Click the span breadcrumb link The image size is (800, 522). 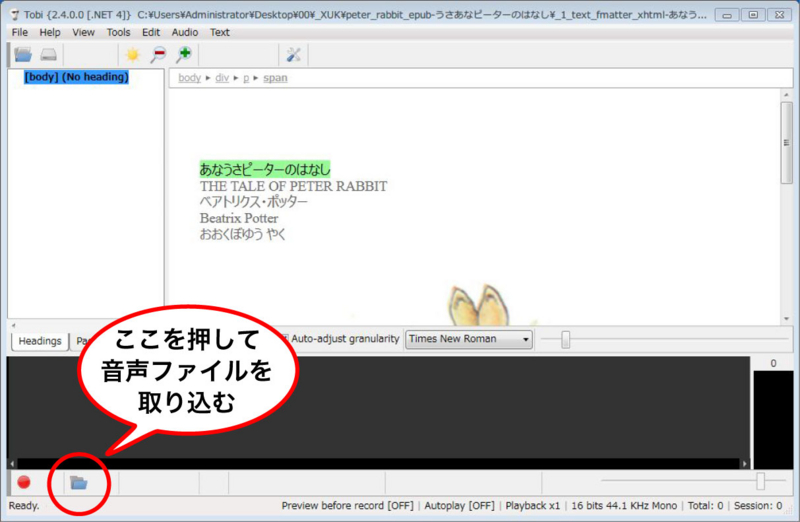click(275, 78)
